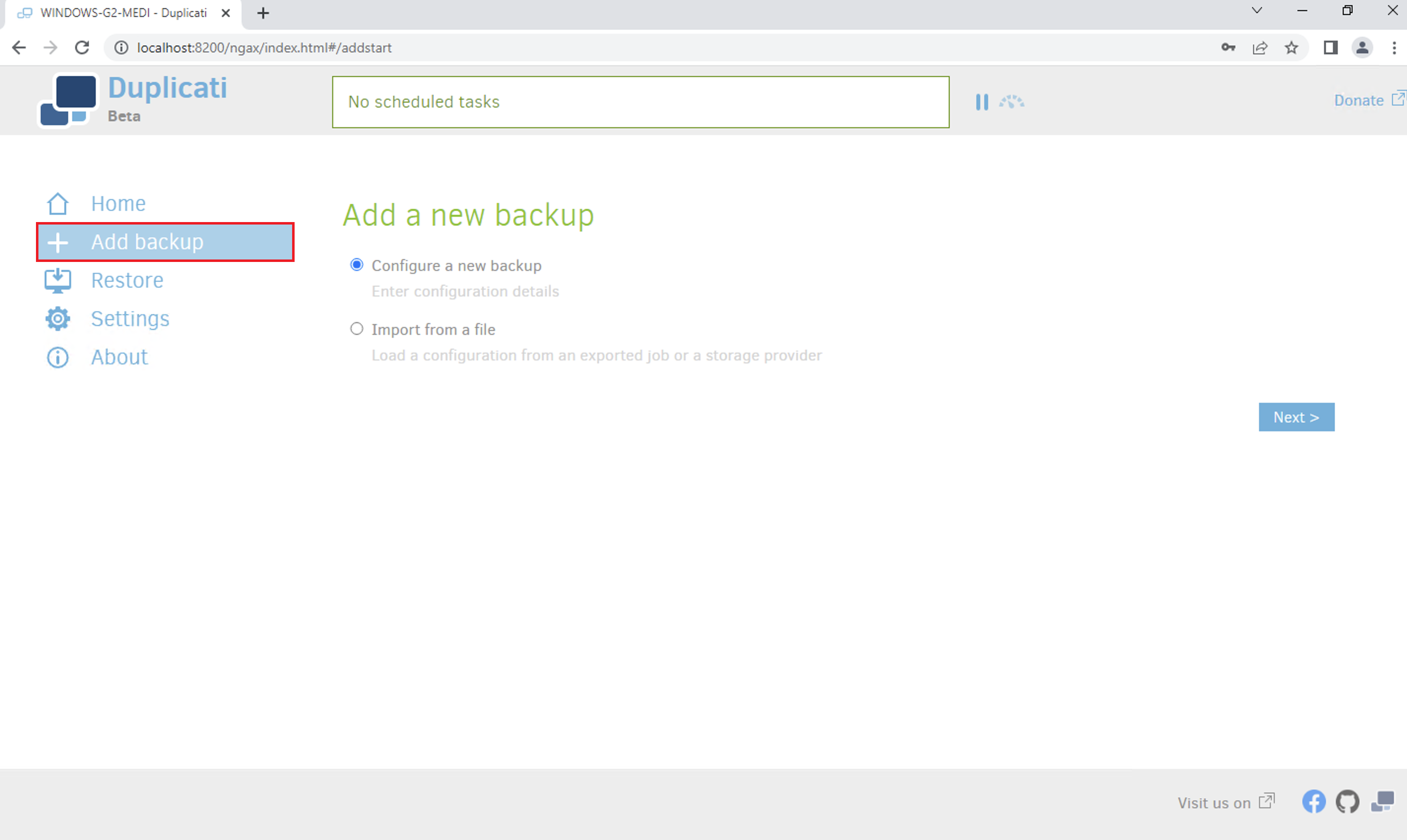The width and height of the screenshot is (1407, 840).
Task: Pause the Duplicati scheduler with the pause icon
Action: coord(982,102)
